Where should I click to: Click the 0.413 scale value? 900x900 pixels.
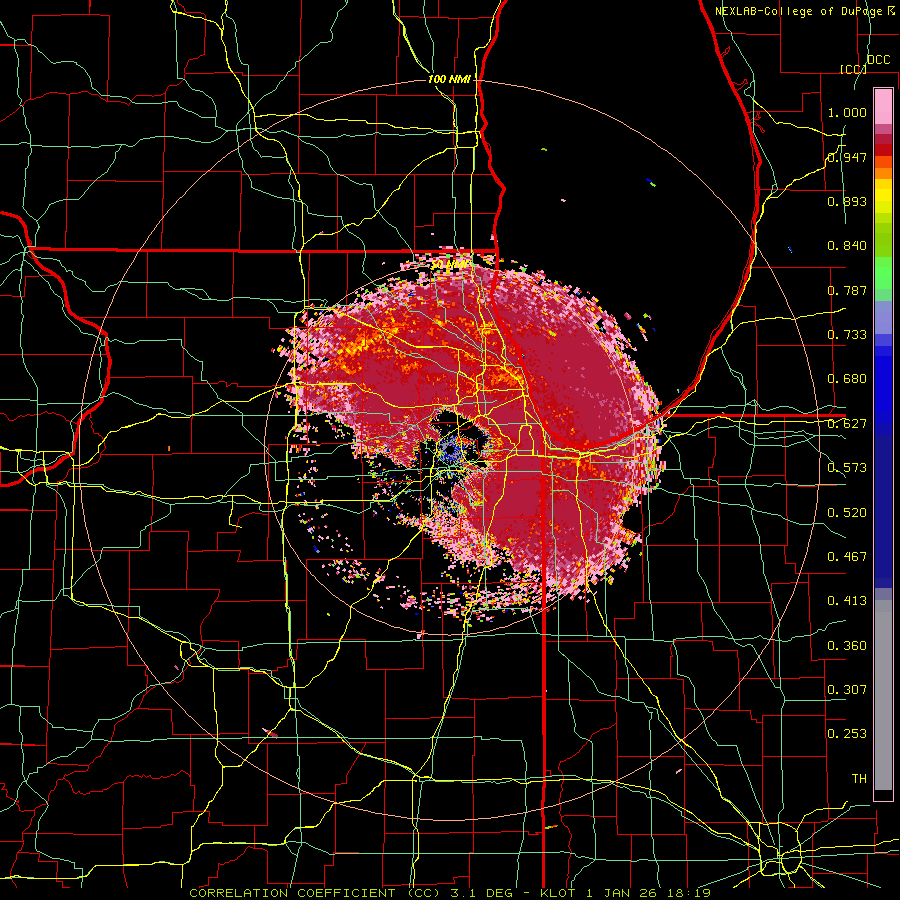click(x=847, y=601)
